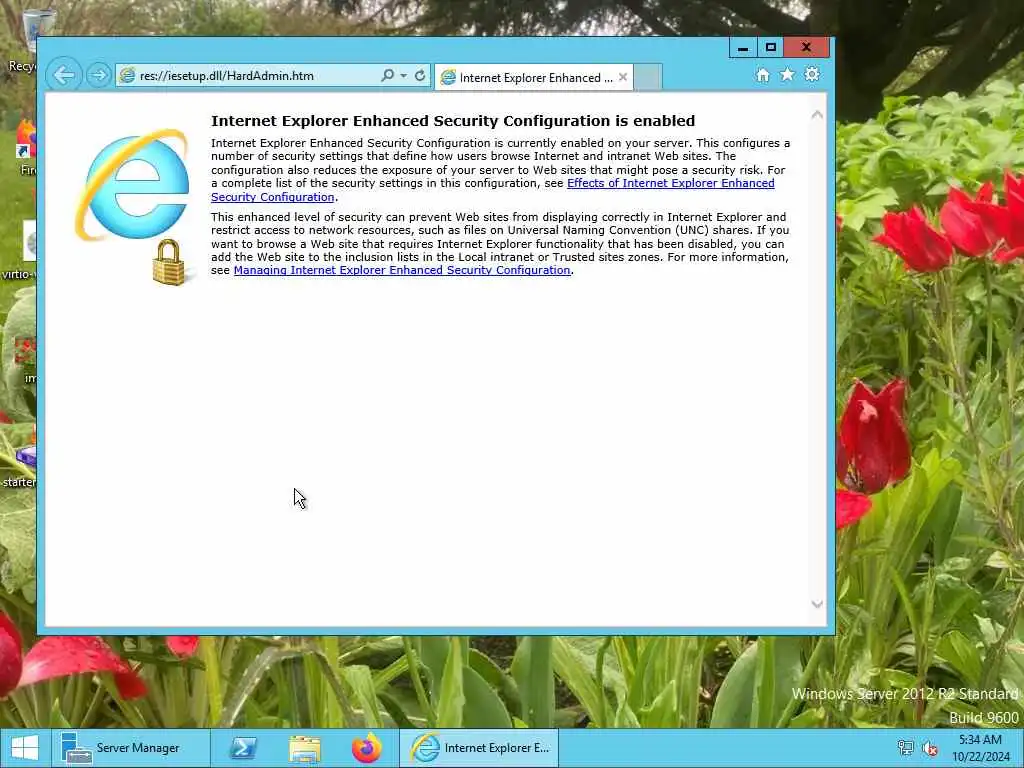The height and width of the screenshot is (768, 1024).
Task: Open Favorites star in Internet Explorer
Action: pyautogui.click(x=788, y=74)
